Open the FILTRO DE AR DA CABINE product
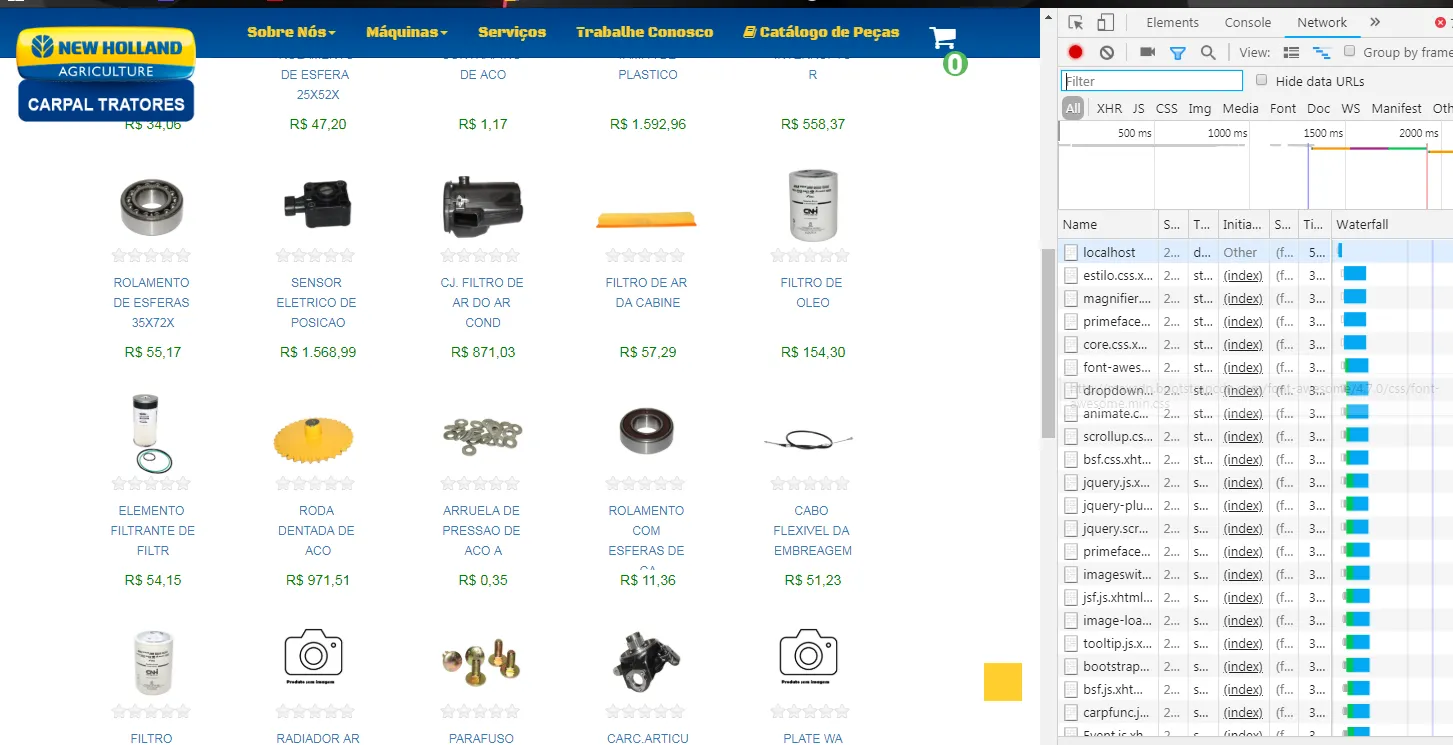1453x745 pixels. click(x=646, y=292)
